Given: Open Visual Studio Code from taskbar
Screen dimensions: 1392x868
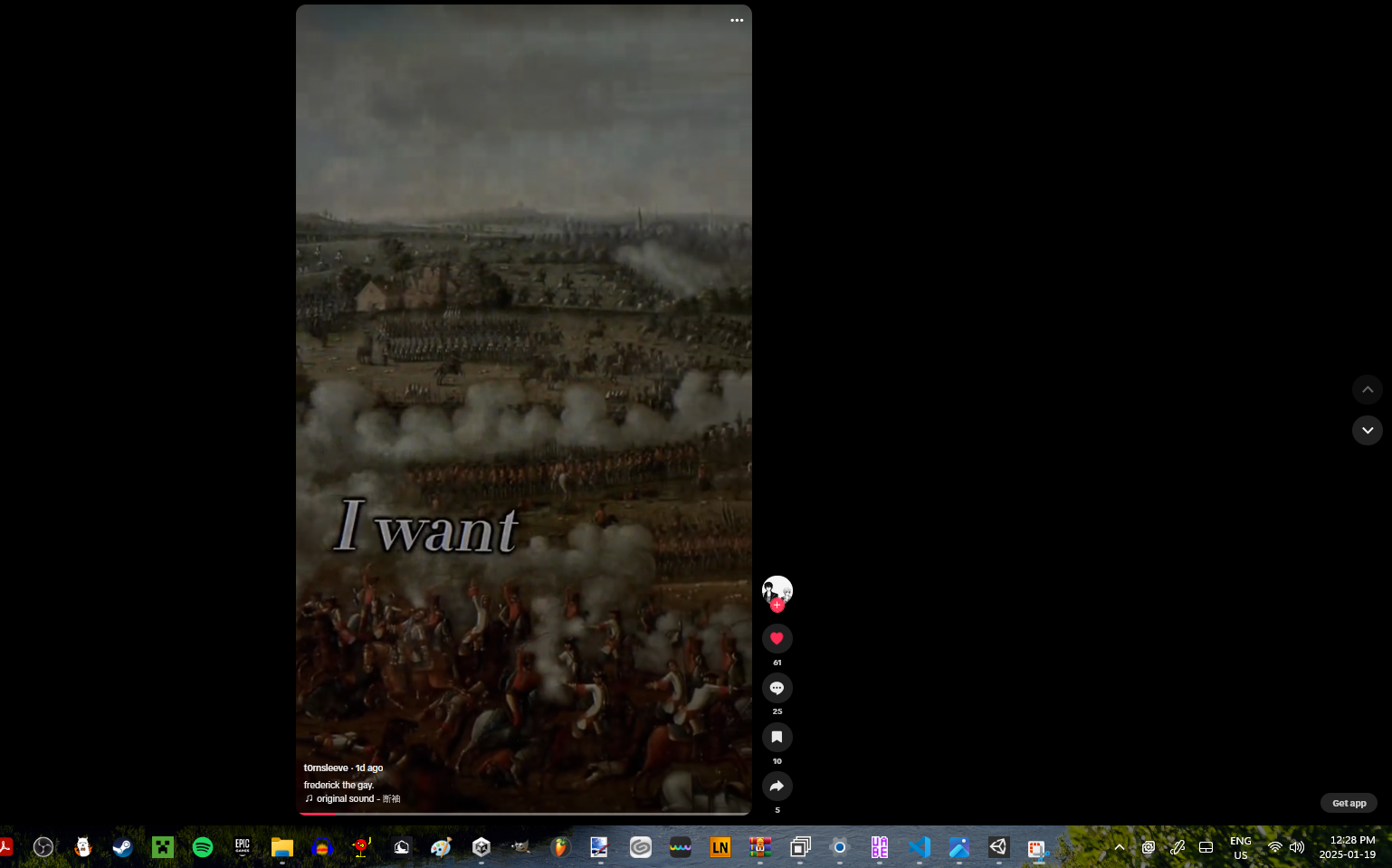Looking at the screenshot, I should pyautogui.click(x=920, y=847).
